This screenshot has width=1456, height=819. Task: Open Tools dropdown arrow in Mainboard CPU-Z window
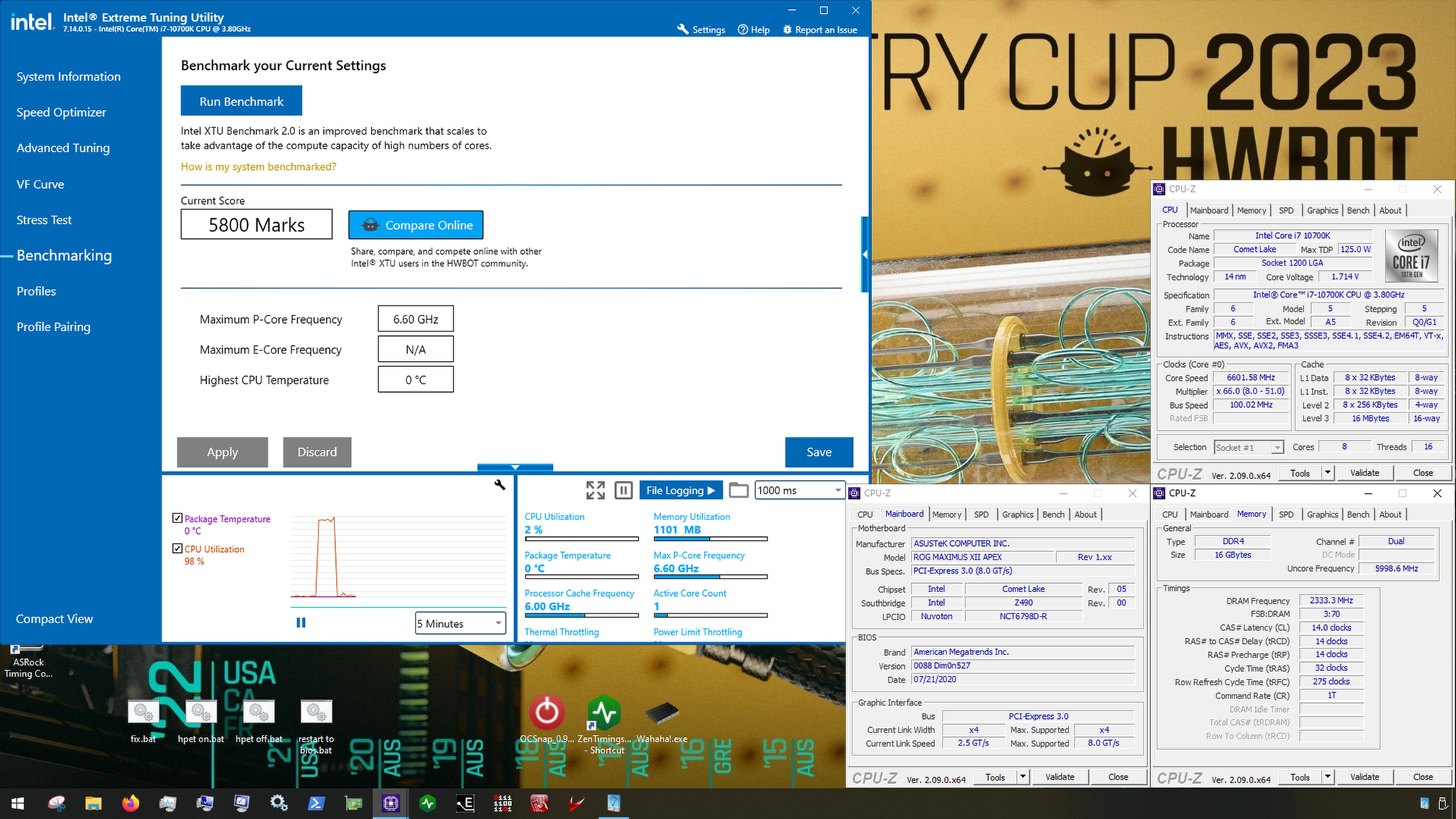[1023, 777]
